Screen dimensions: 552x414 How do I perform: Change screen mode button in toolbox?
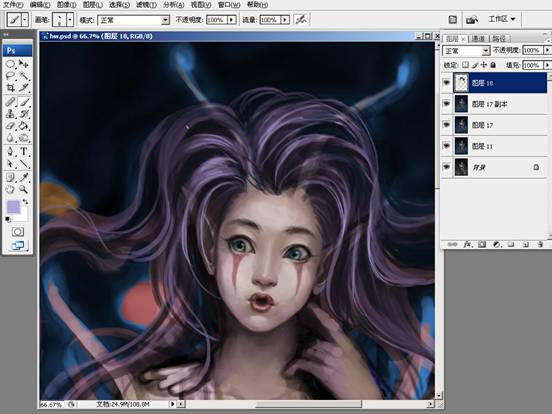(x=18, y=245)
